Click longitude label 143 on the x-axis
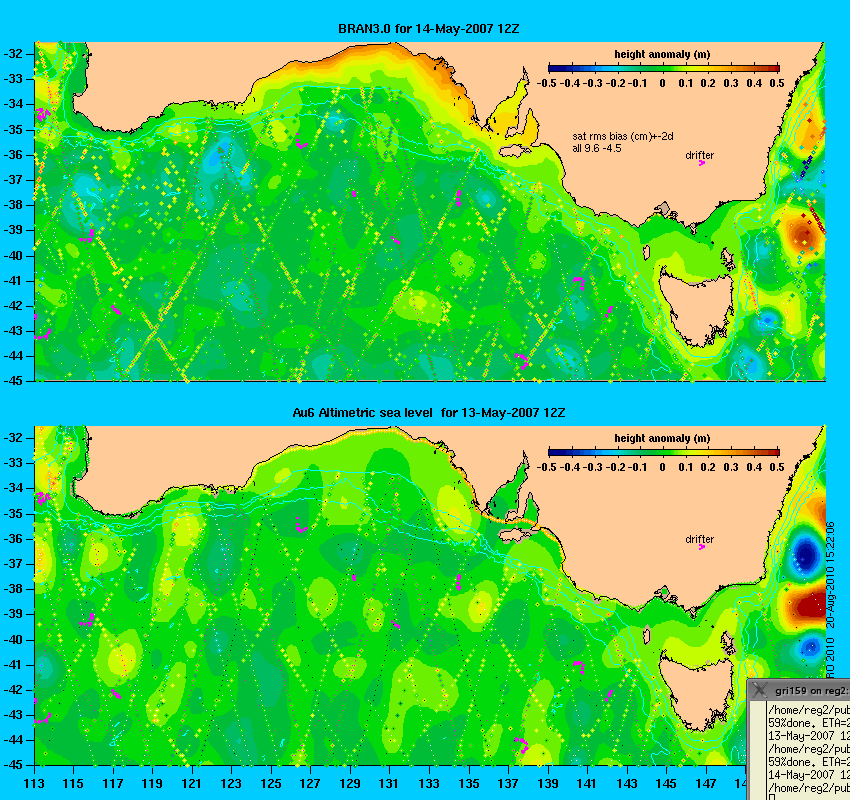 627,784
